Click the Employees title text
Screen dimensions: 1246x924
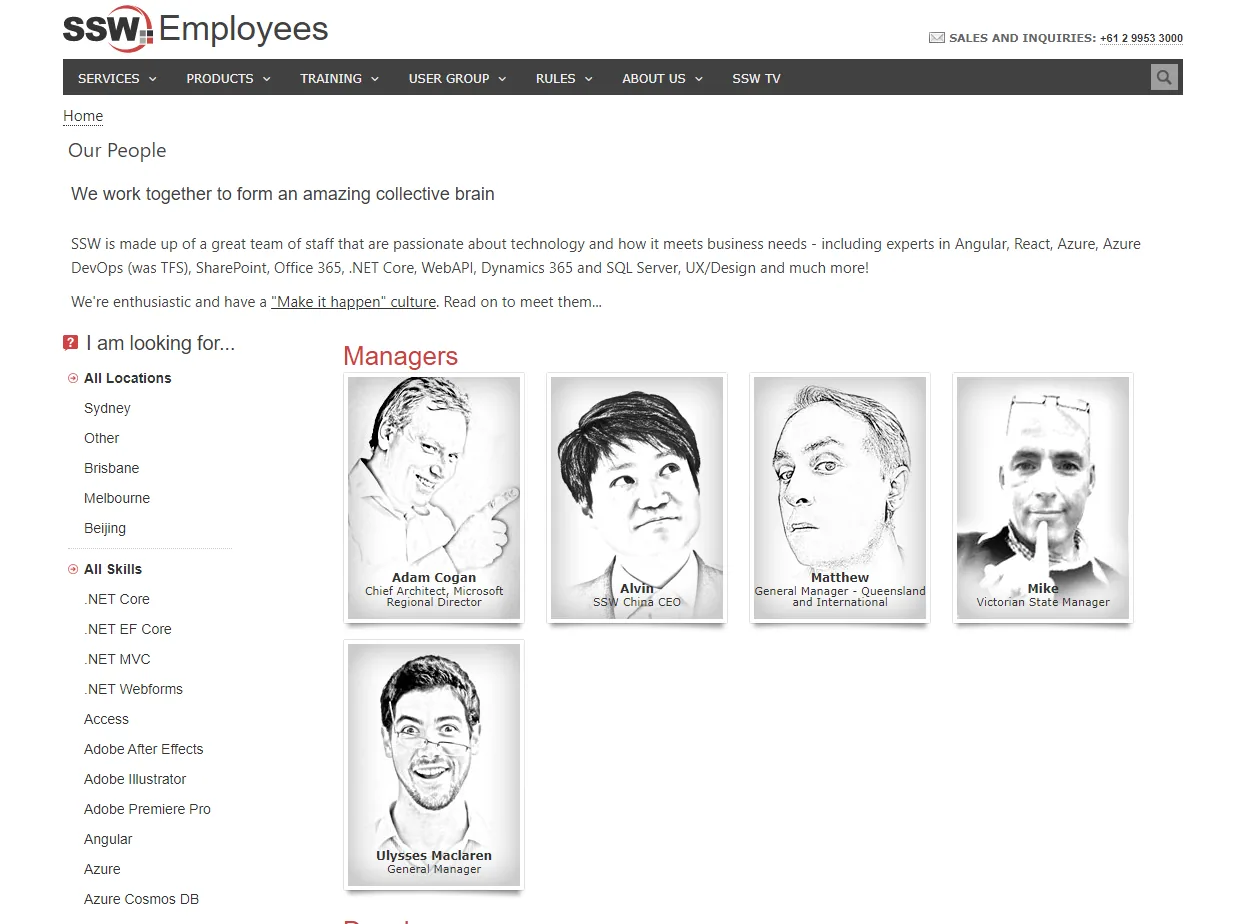coord(243,29)
